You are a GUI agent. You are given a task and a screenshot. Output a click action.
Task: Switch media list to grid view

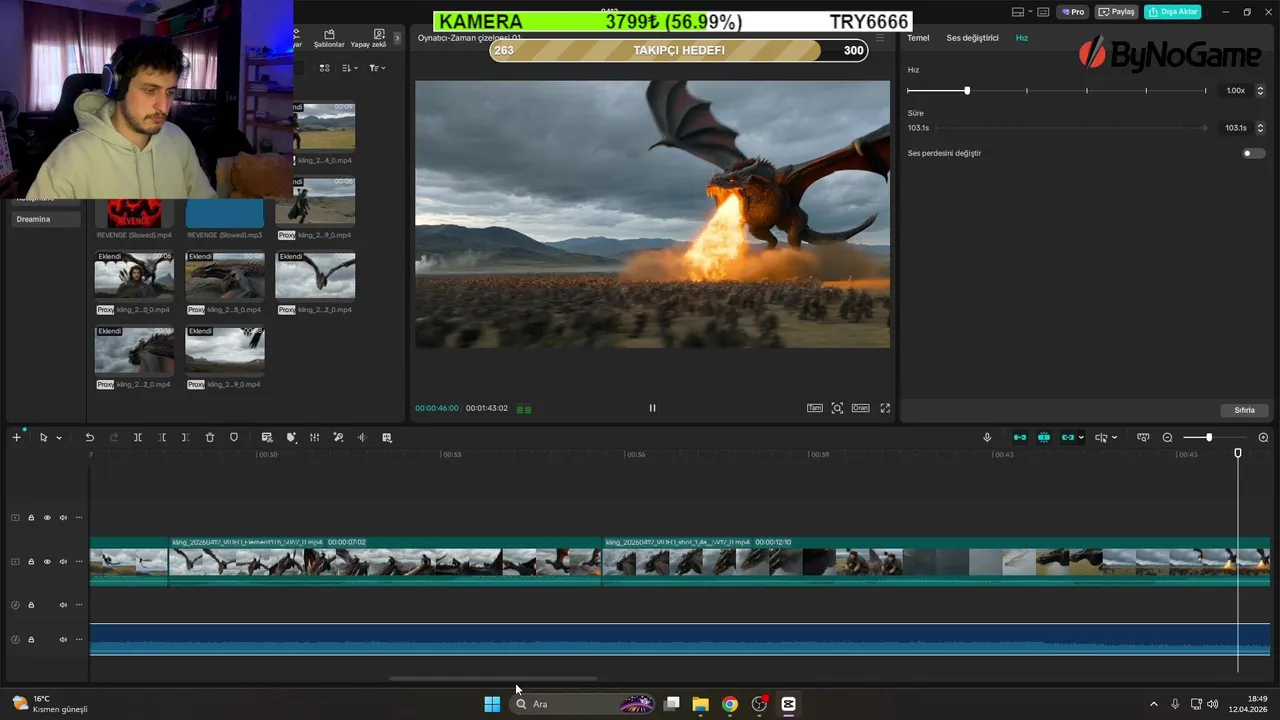pos(324,68)
